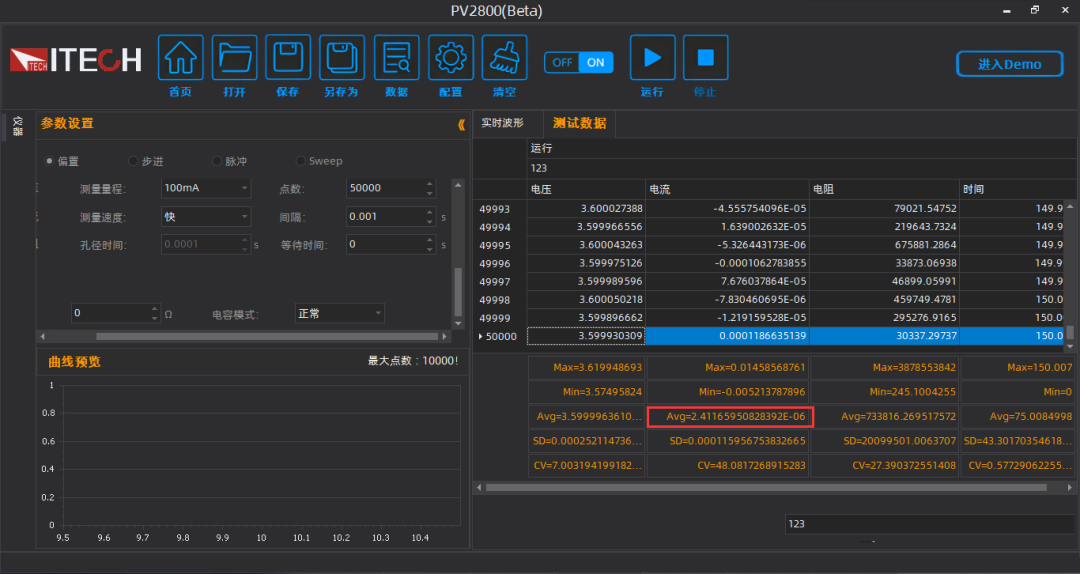Click the data table vertical scrollbar thumb
Viewport: 1080px width, 574px height.
(x=1070, y=332)
